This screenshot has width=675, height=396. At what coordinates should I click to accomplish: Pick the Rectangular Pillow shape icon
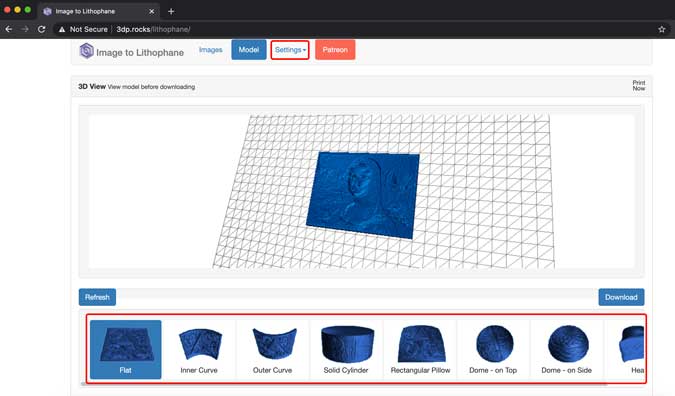(x=421, y=344)
